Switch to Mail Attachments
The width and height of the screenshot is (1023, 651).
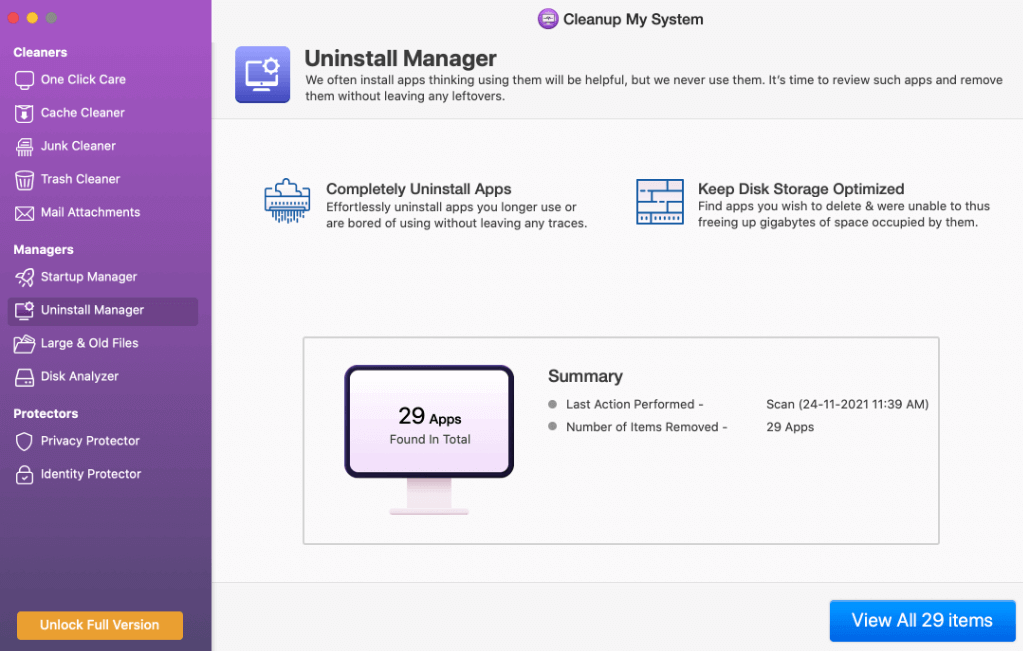point(103,213)
